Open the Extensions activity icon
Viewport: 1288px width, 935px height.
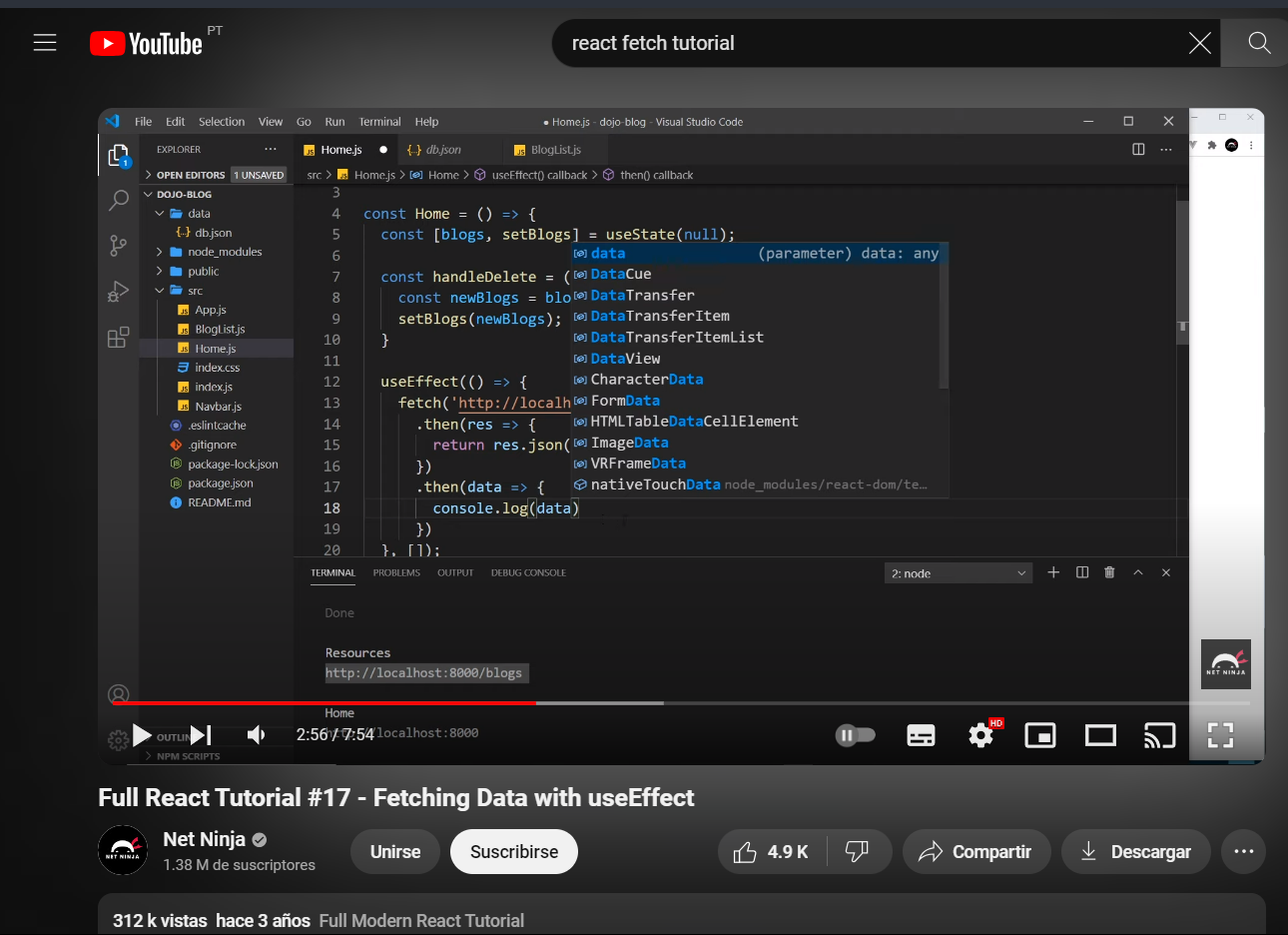pyautogui.click(x=119, y=337)
